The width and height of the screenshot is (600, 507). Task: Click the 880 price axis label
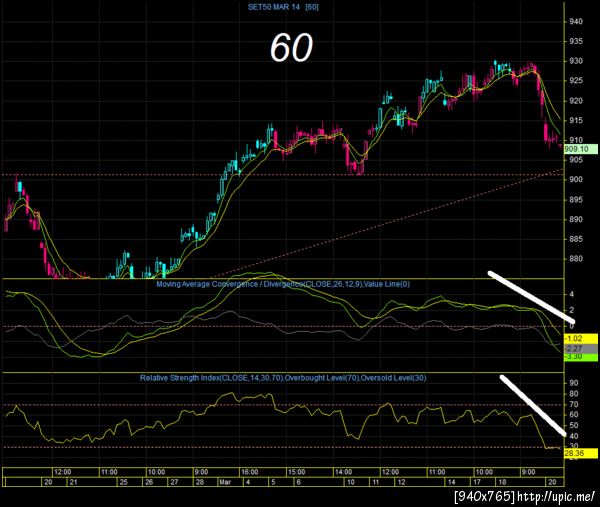(576, 259)
